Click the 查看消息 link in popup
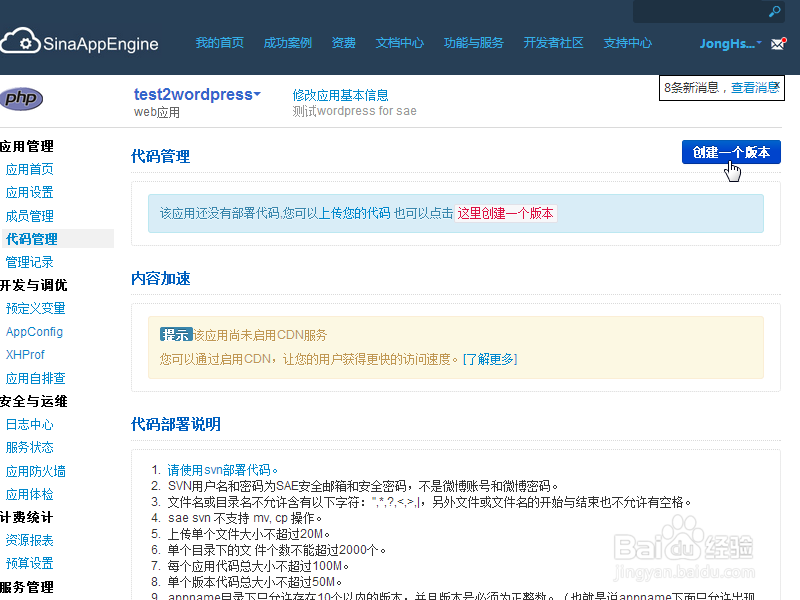800x600 pixels. pyautogui.click(x=753, y=88)
